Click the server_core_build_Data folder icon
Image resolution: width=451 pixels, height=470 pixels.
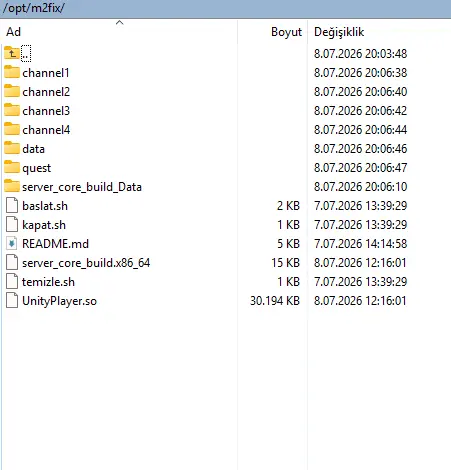(12, 186)
